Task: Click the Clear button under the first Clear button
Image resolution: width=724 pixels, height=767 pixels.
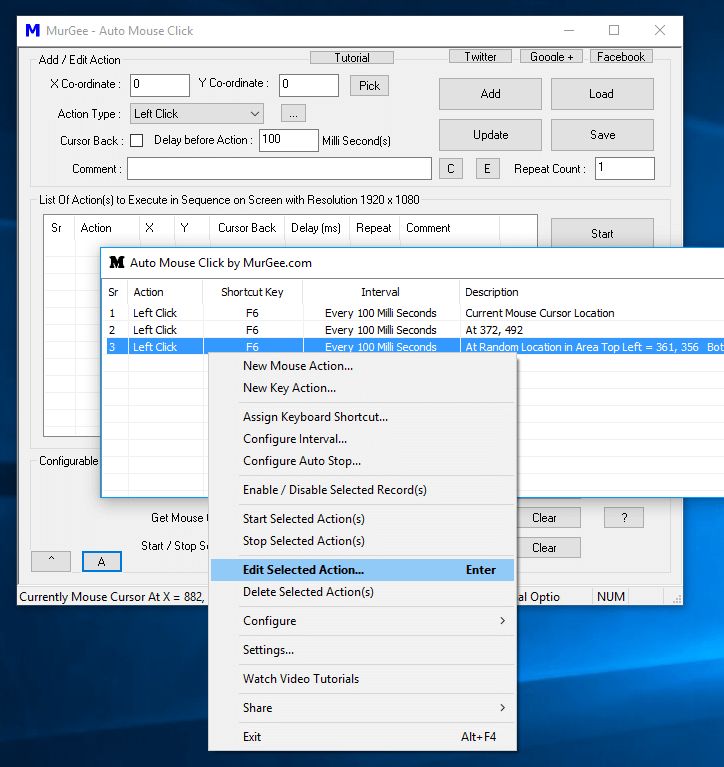Action: click(x=549, y=548)
